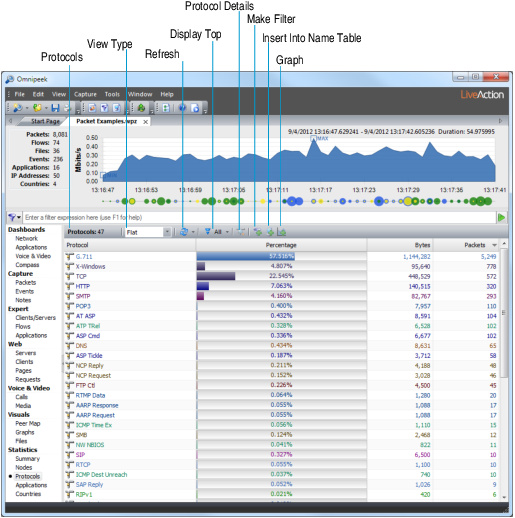
Task: Click the Save floppy disk icon
Action: (55, 108)
